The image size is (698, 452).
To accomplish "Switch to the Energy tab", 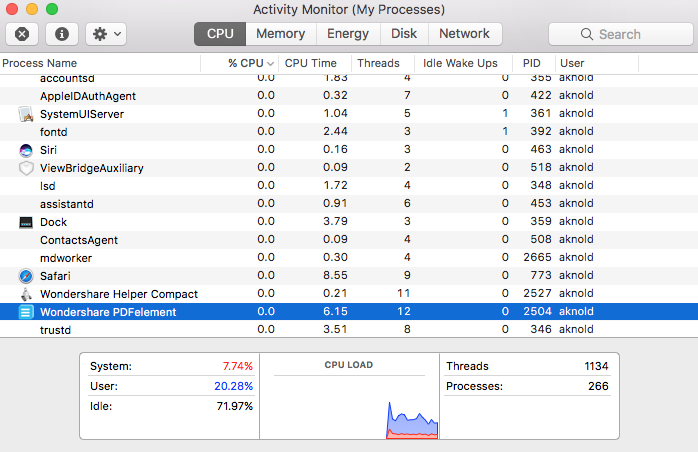I will [x=348, y=34].
